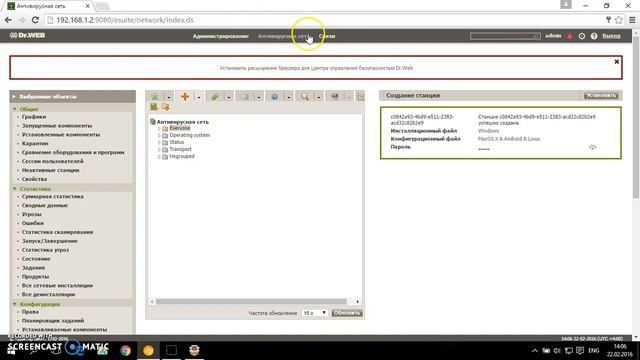Open the Администрирование menu

220,36
